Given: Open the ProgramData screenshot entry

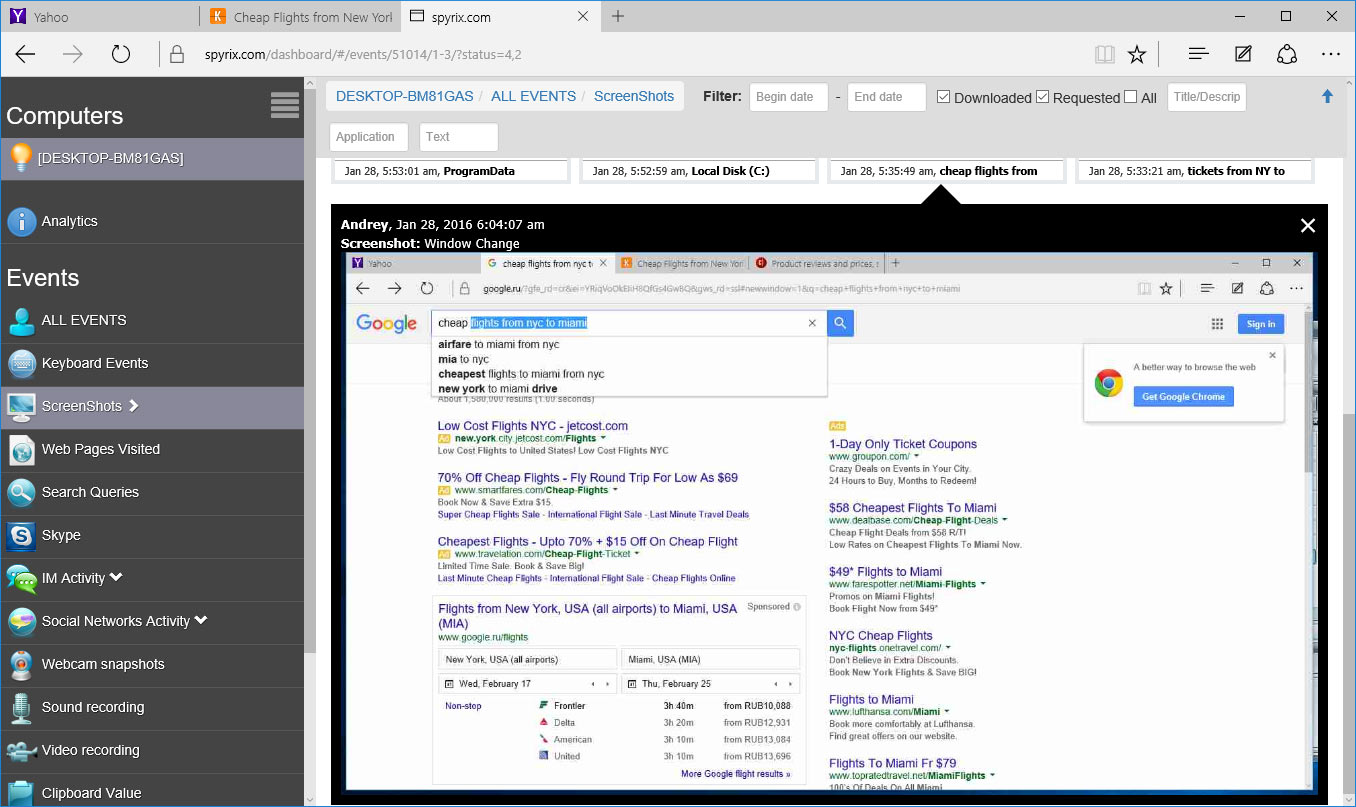Looking at the screenshot, I should [450, 171].
